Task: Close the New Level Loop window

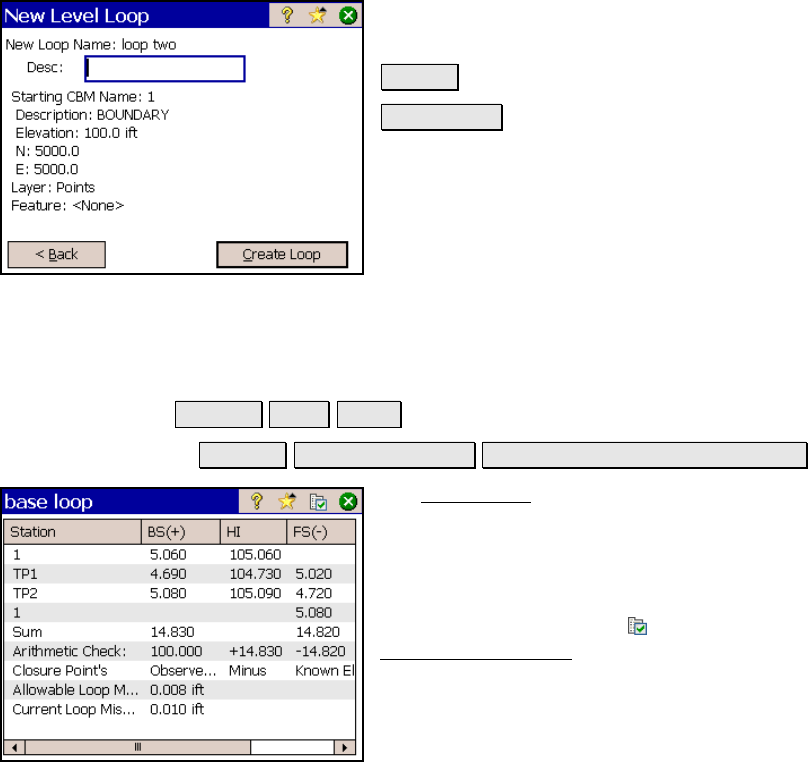Action: (x=347, y=15)
